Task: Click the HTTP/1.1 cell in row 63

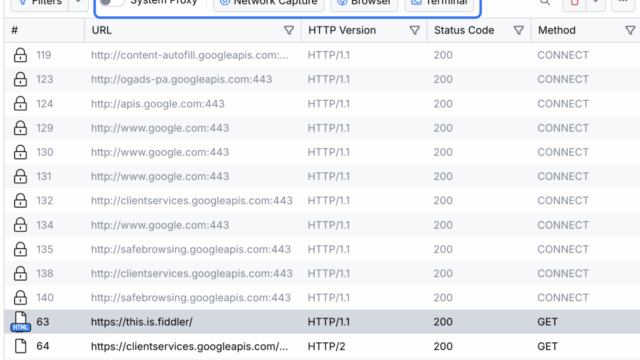Action: pos(329,322)
